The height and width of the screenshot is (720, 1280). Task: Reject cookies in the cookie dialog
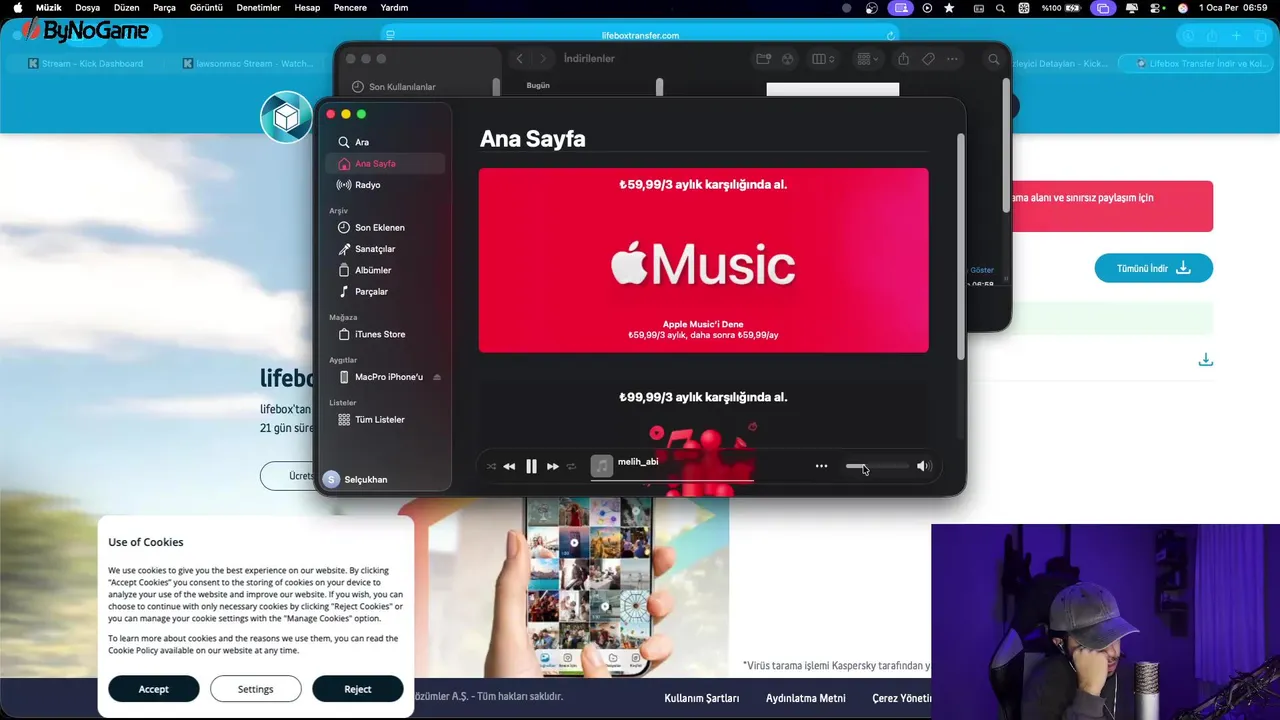357,689
